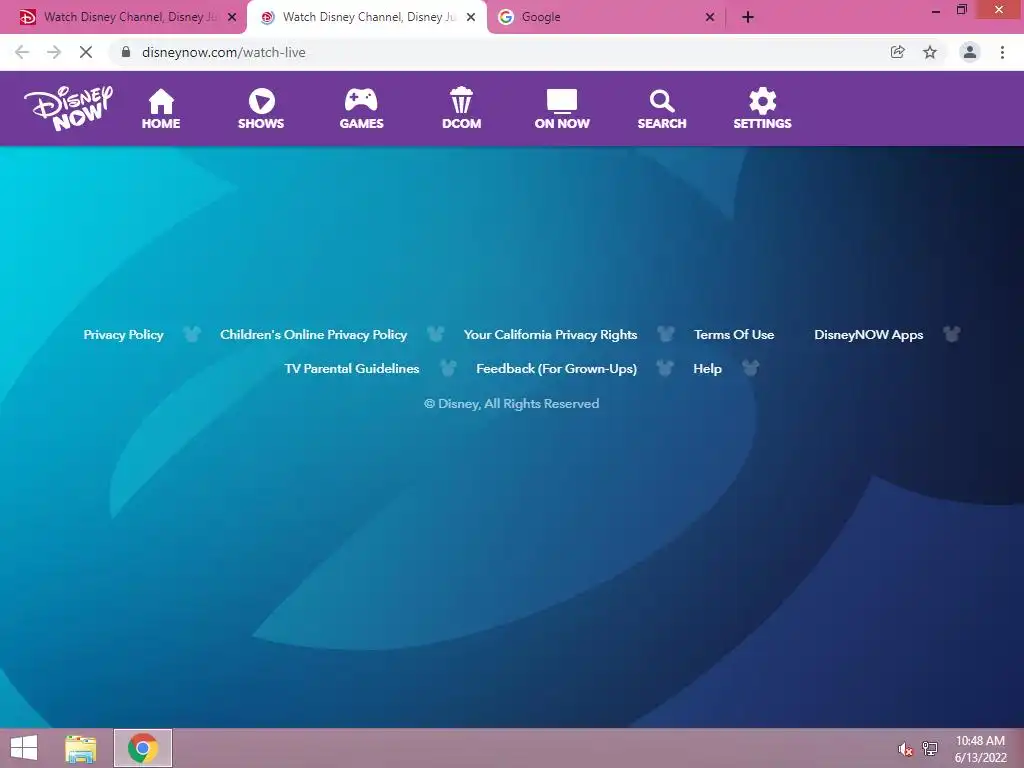Click the muted volume tray icon
1024x768 pixels.
(x=905, y=749)
